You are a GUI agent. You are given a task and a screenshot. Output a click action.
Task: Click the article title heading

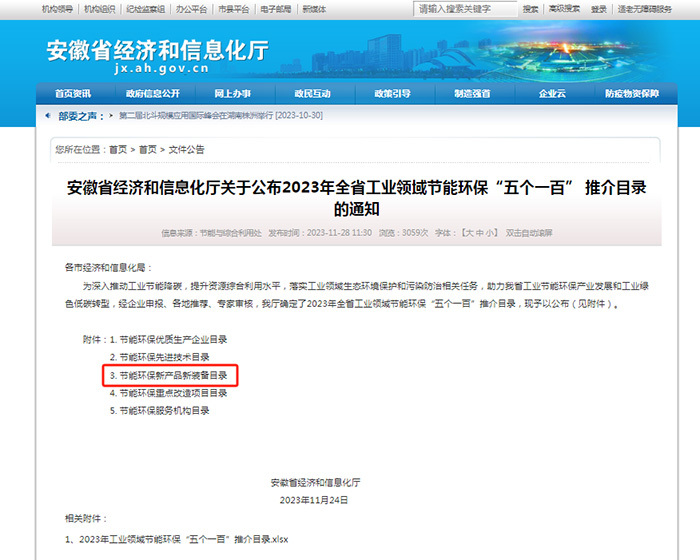click(x=357, y=198)
